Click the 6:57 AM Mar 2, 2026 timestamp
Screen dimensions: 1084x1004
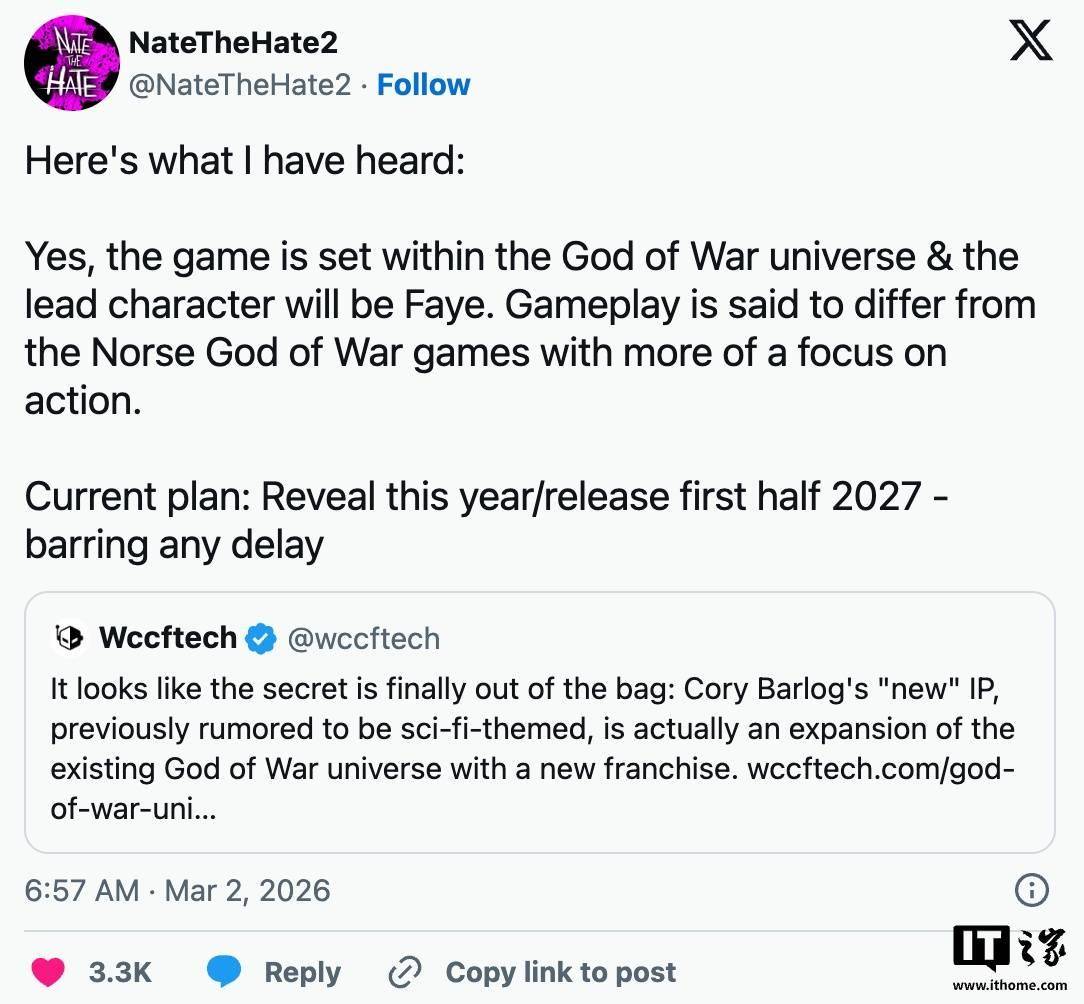[177, 890]
